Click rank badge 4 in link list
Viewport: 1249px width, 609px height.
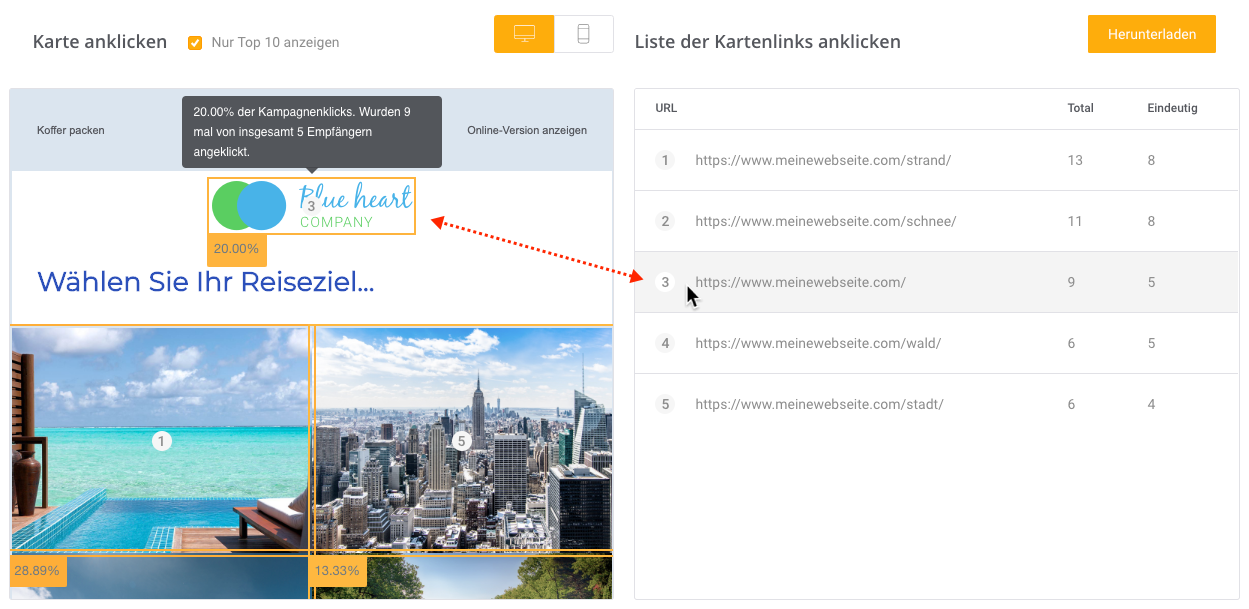(665, 343)
